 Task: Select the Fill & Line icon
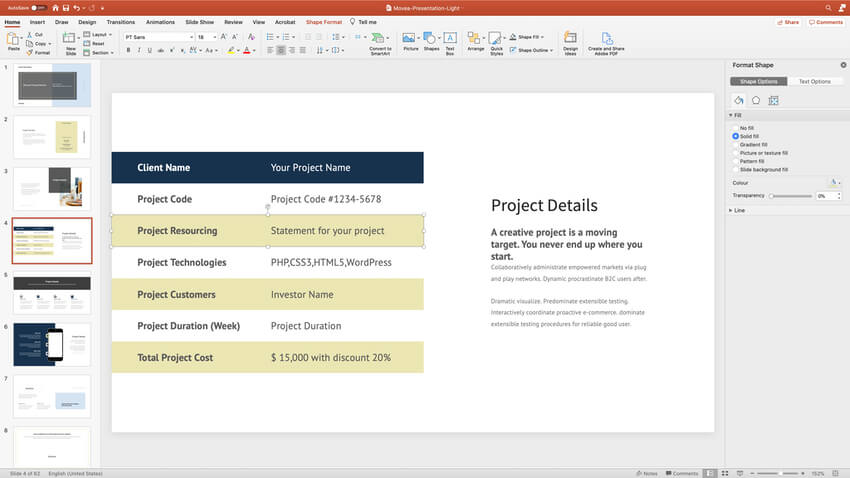coord(739,100)
